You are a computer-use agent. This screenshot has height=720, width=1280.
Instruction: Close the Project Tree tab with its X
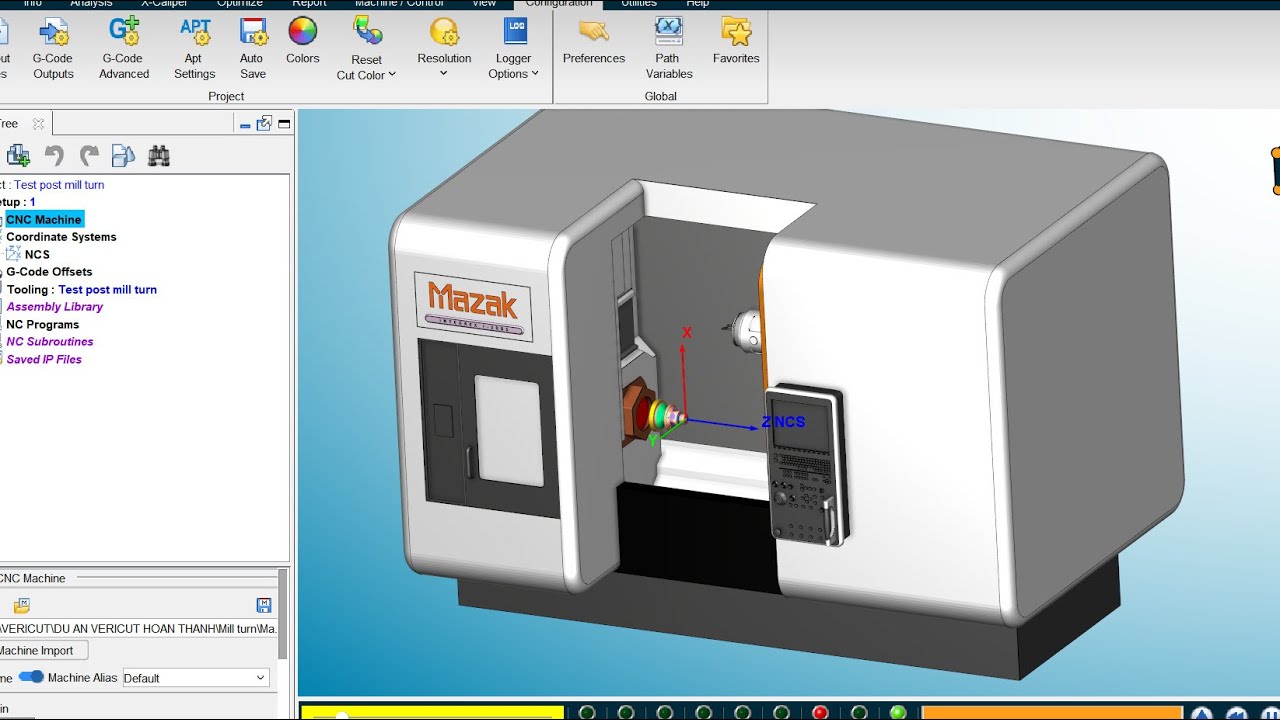(38, 124)
